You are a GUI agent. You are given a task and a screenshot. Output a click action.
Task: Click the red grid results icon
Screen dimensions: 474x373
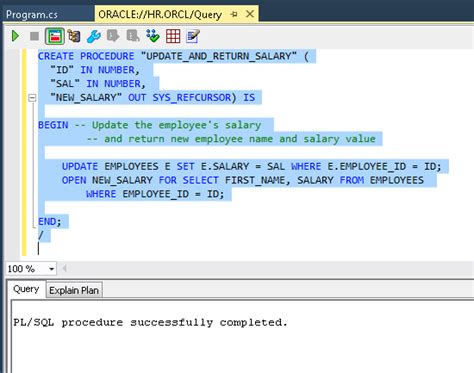coord(173,36)
